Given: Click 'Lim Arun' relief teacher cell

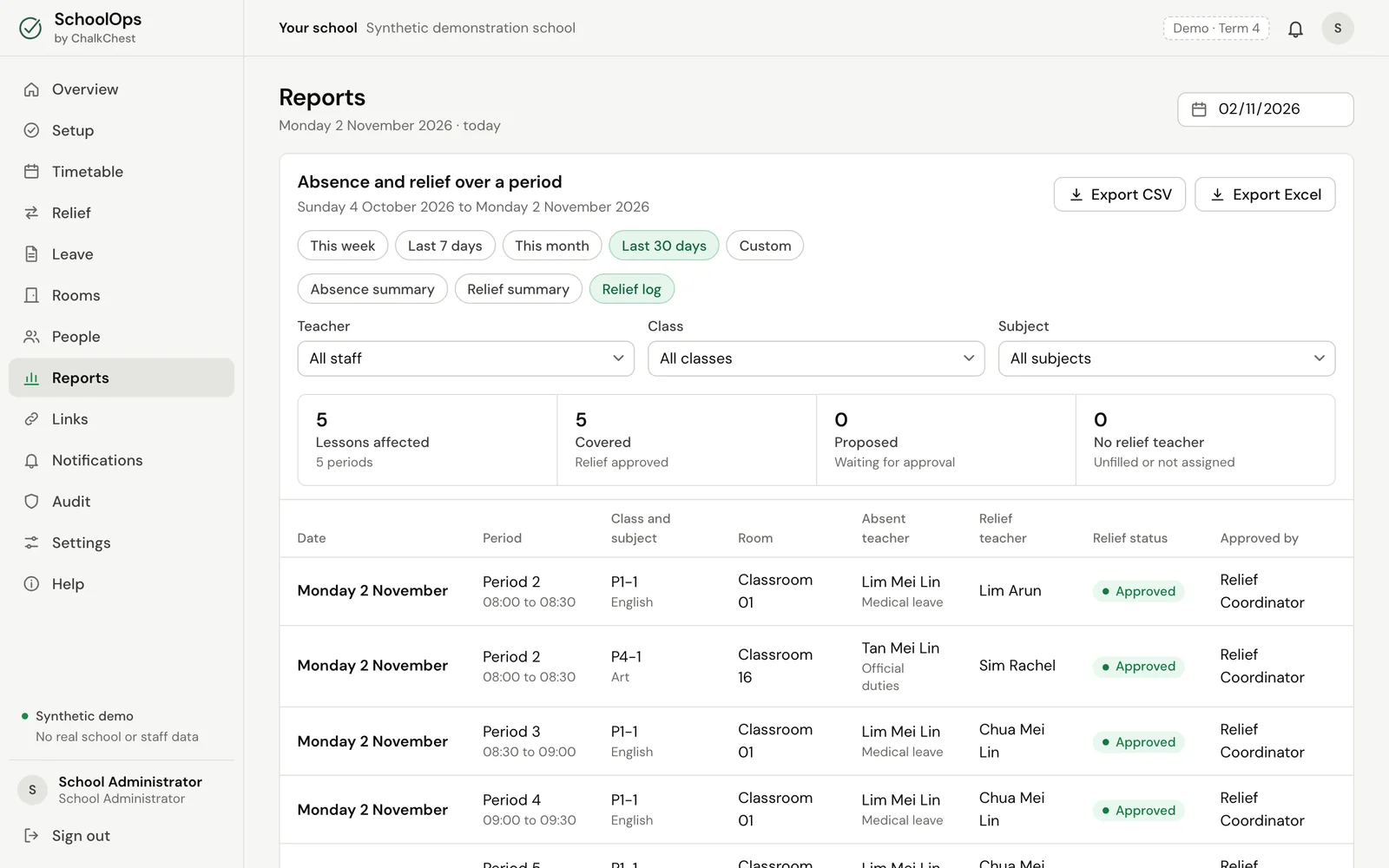Looking at the screenshot, I should point(1010,590).
